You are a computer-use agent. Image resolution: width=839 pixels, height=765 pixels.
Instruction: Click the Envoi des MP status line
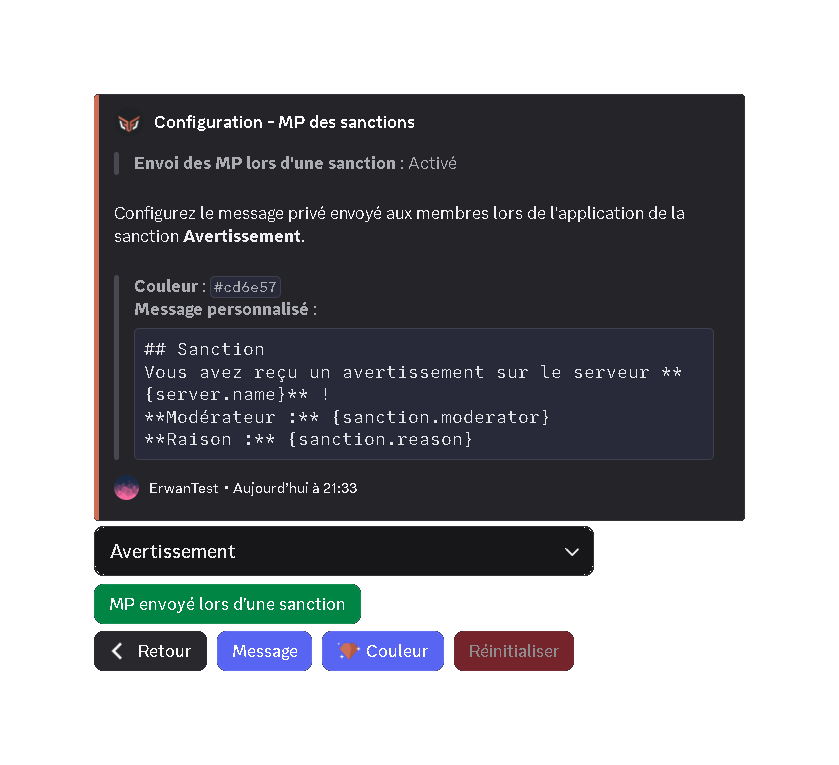coord(295,163)
